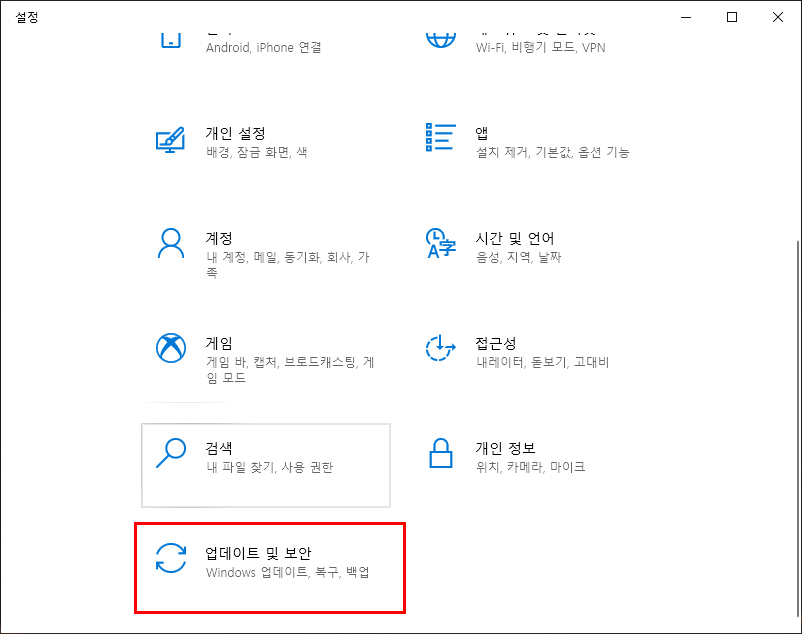
Task: Open the 앱 settings title
Action: (x=482, y=133)
